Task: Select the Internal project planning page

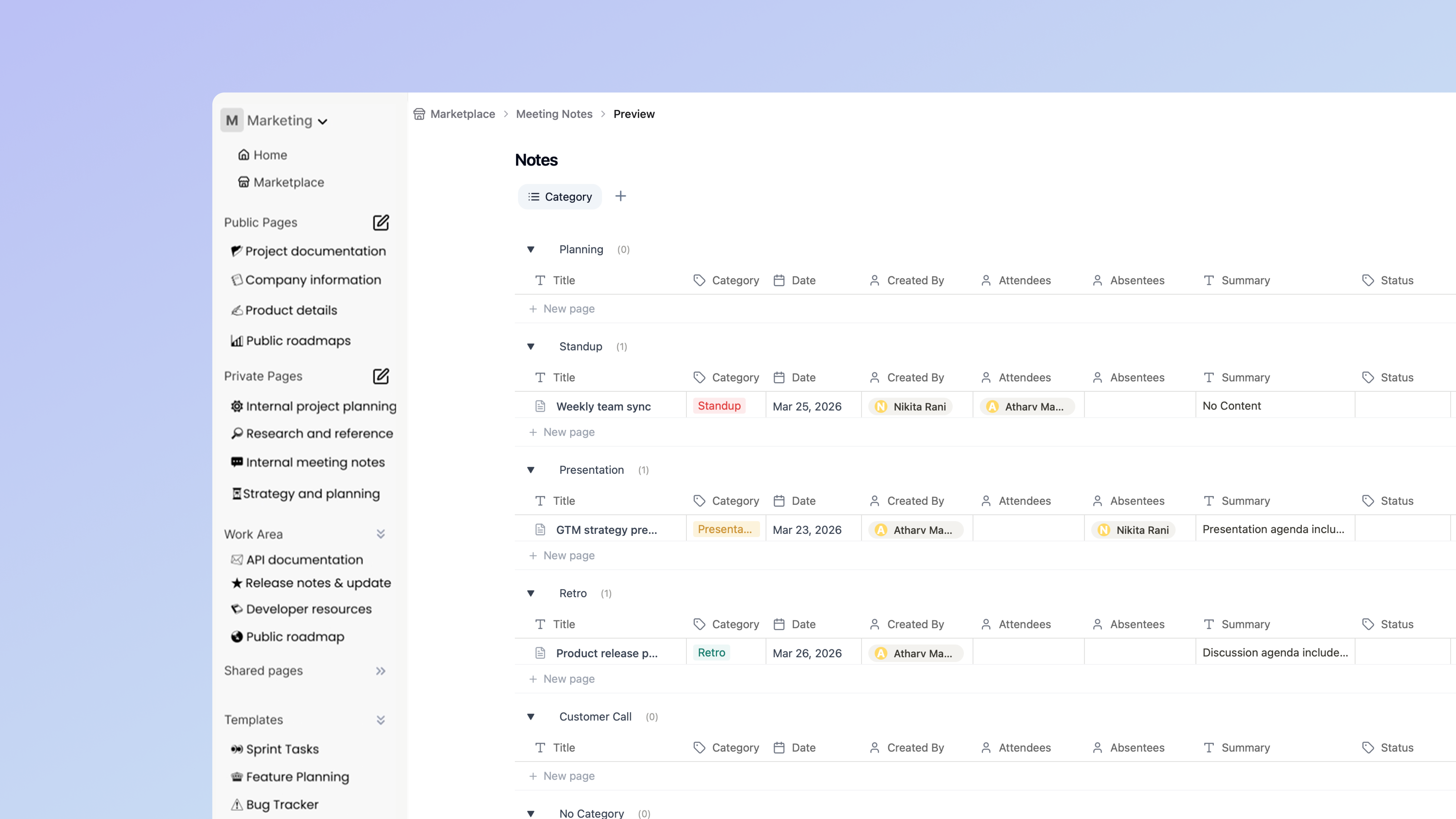Action: [321, 406]
